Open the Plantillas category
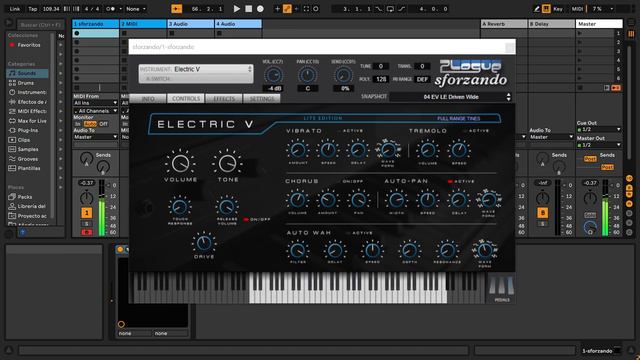Viewport: 640px width, 360px height. click(28, 168)
